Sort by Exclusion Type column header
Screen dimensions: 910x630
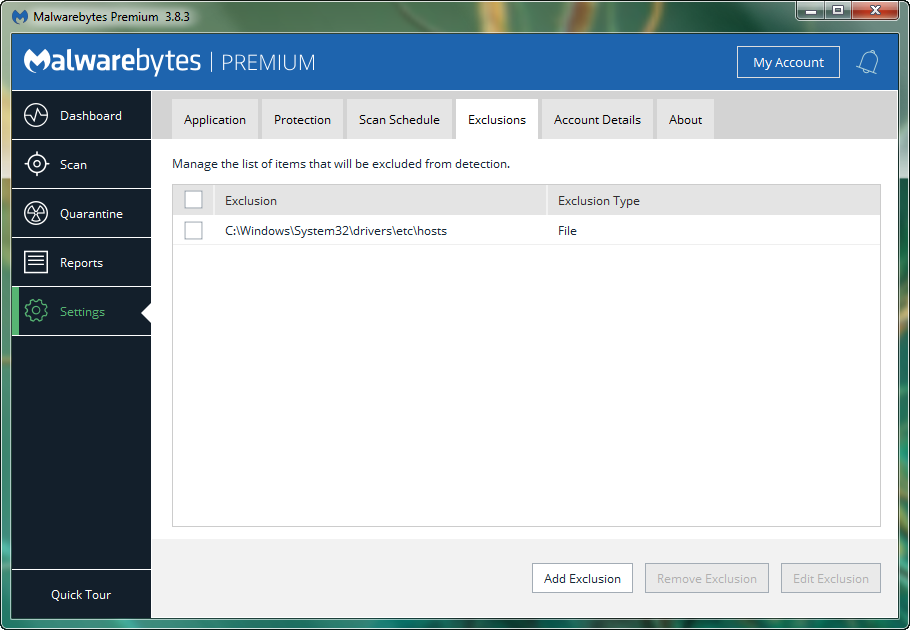714,200
